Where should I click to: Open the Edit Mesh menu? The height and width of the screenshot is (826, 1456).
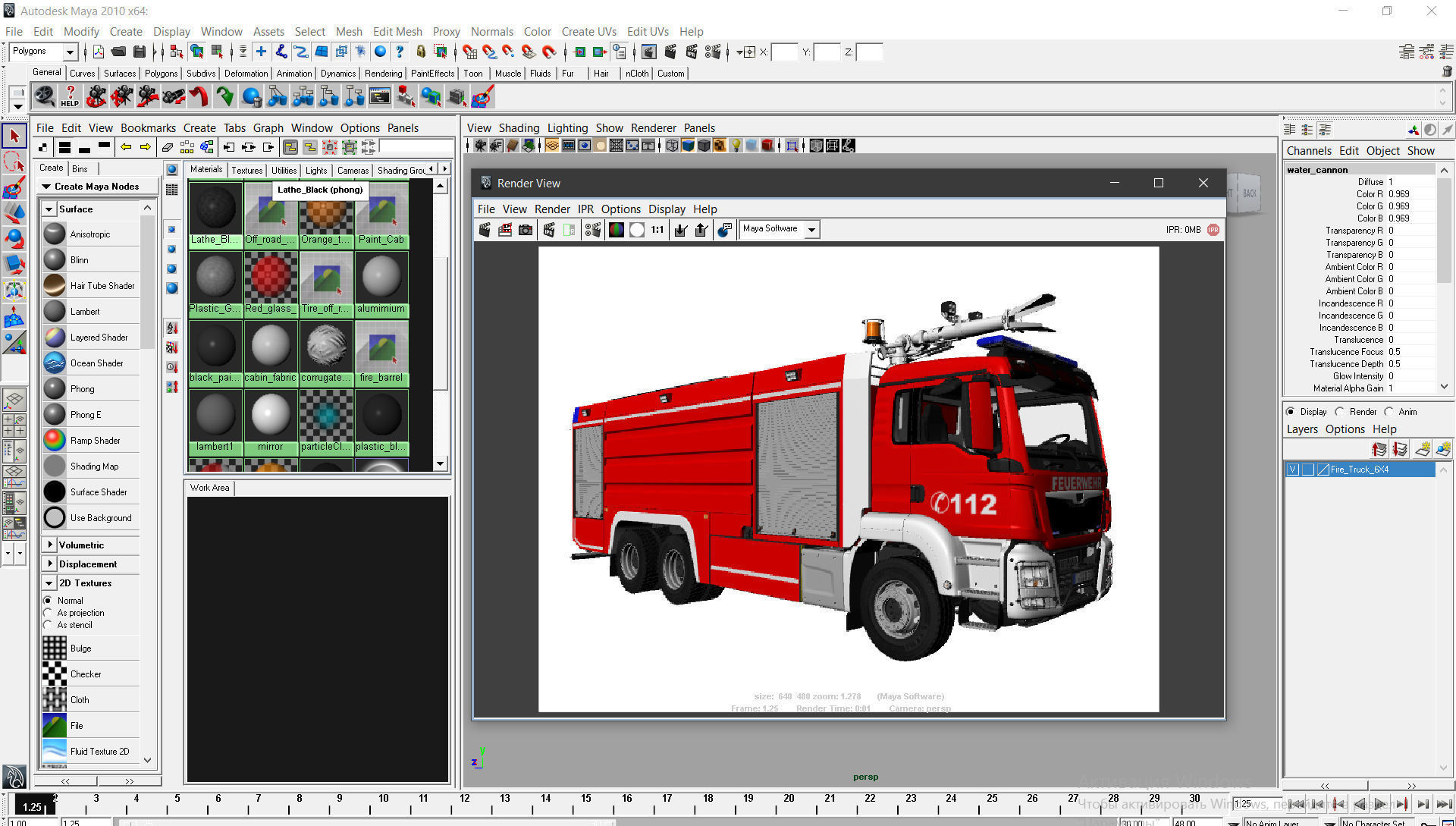tap(397, 32)
